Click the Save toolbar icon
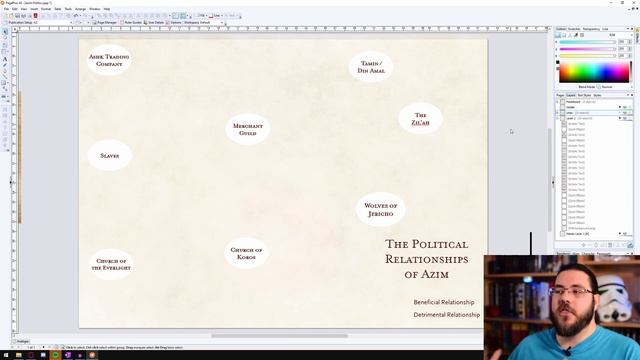Screen dimensions: 640x360 pos(17,16)
